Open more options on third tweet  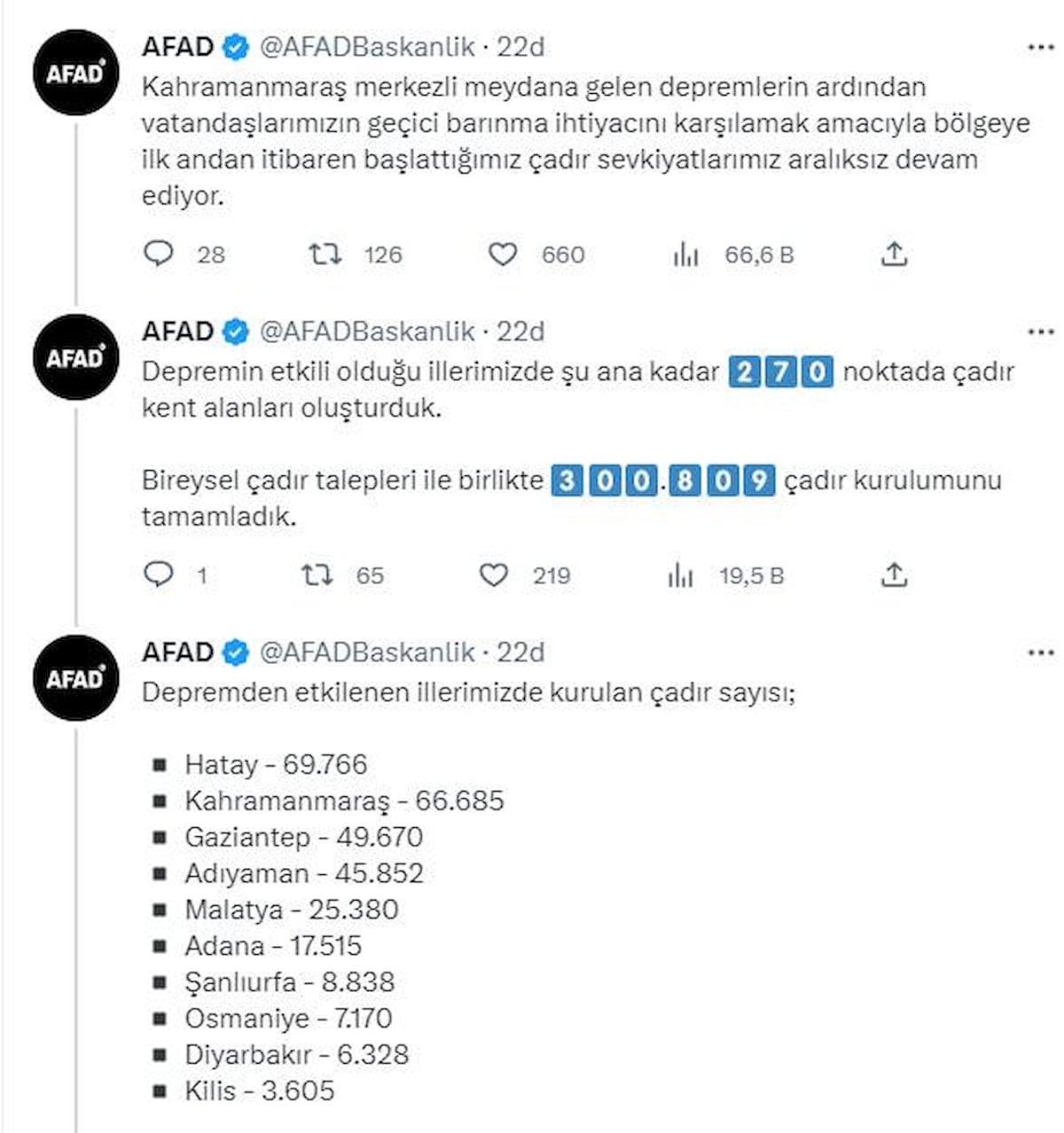point(1040,653)
